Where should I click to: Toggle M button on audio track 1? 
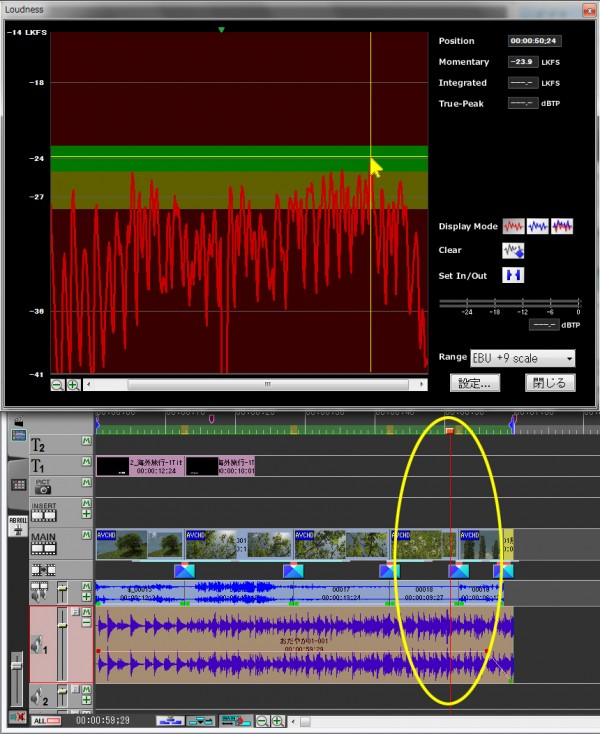click(86, 611)
